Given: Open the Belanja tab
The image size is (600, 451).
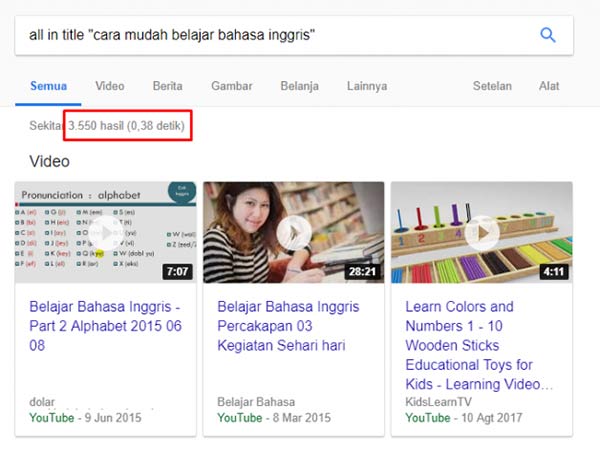Looking at the screenshot, I should [300, 86].
